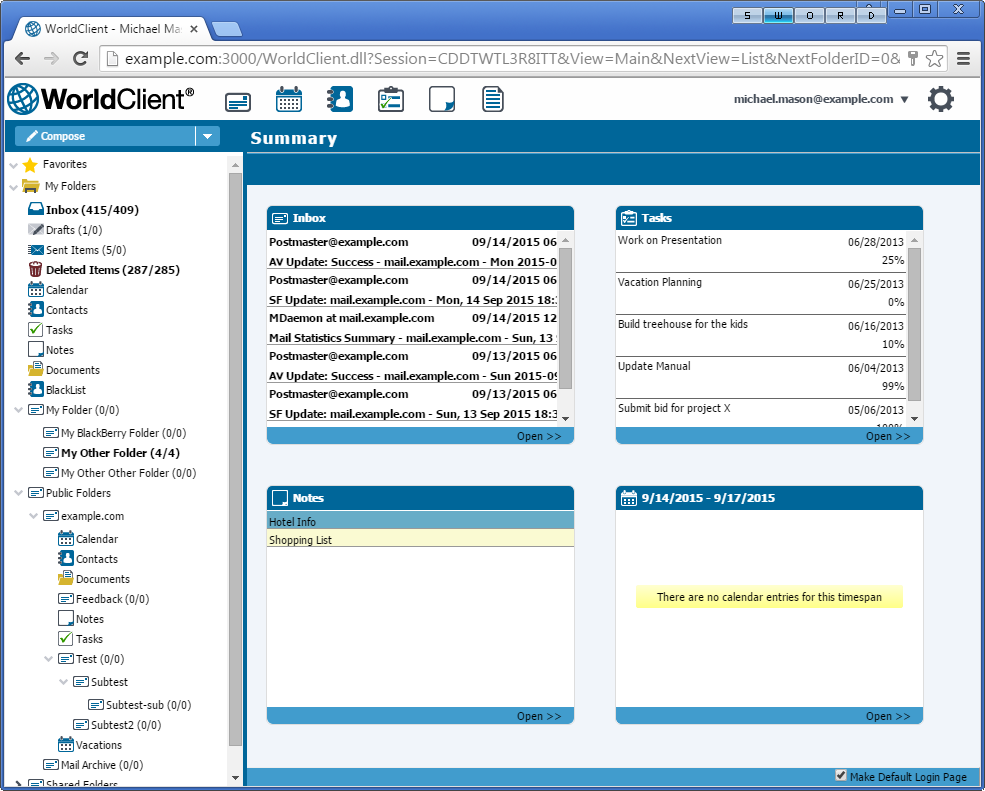Toggle Make Default Login Page checkbox
The width and height of the screenshot is (985, 791).
[x=841, y=776]
